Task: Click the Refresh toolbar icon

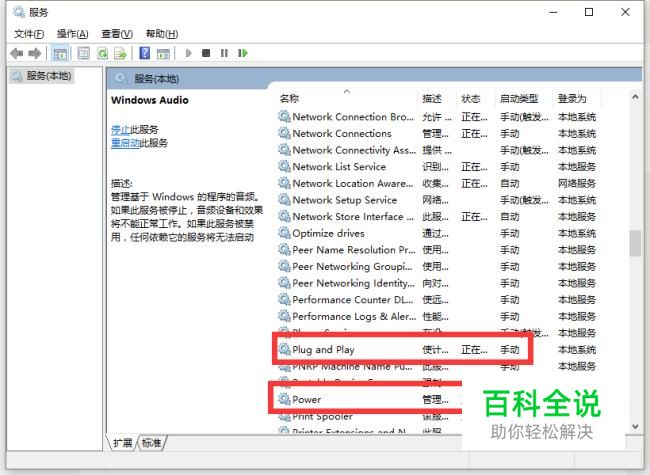Action: 102,53
